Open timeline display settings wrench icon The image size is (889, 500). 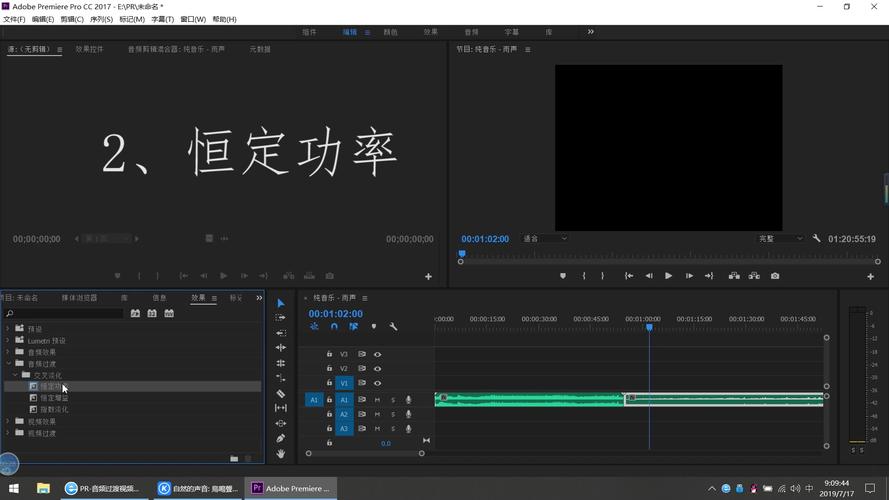point(393,327)
